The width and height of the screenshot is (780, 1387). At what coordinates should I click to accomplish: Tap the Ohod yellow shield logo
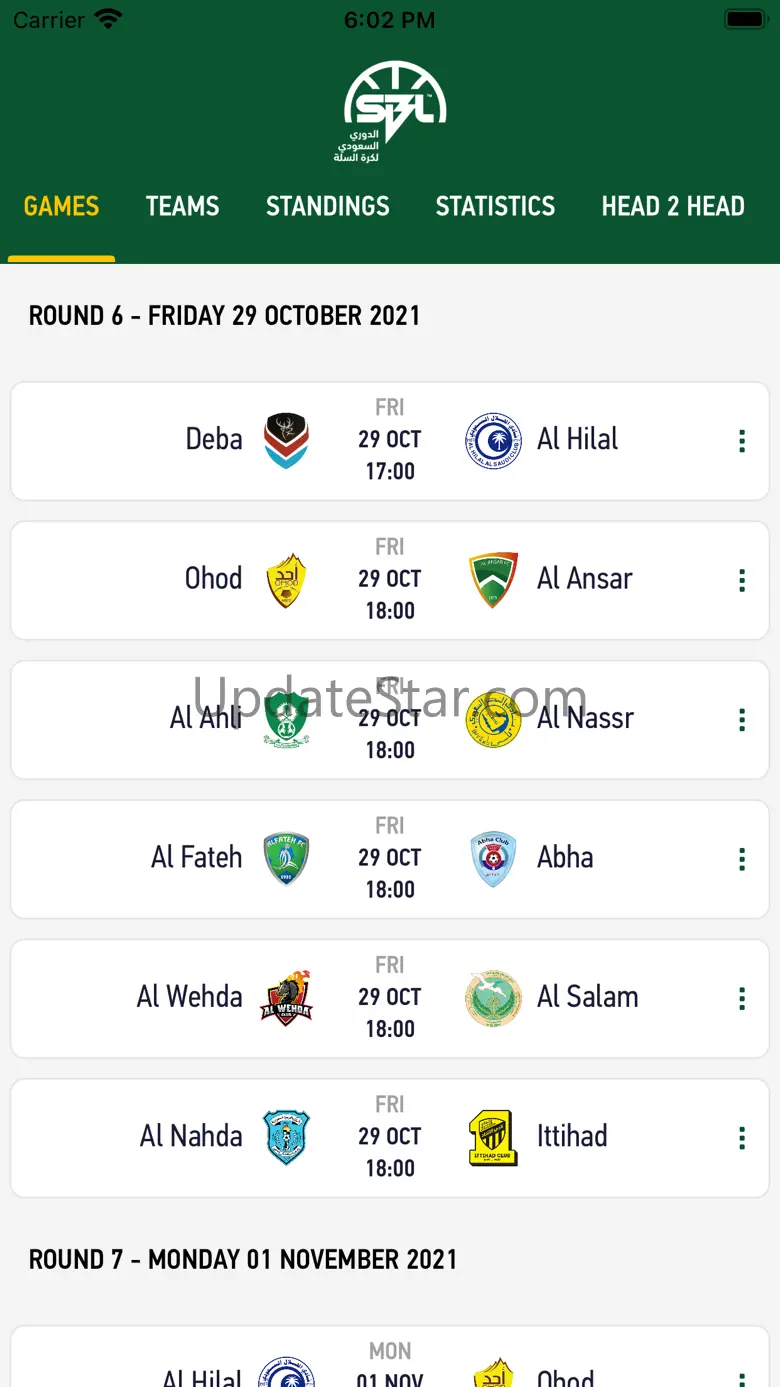(286, 580)
